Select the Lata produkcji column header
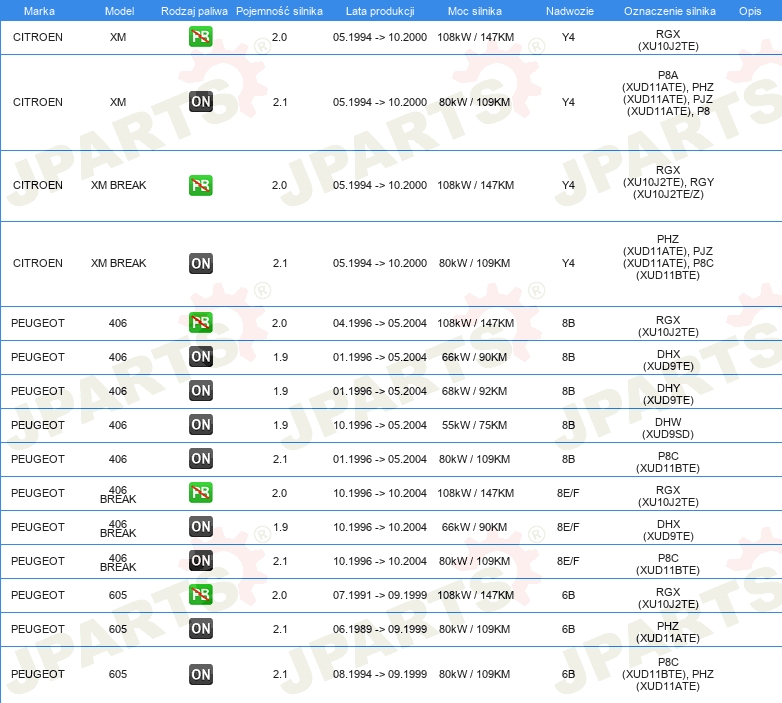Screen dimensions: 782x703 pyautogui.click(x=379, y=11)
